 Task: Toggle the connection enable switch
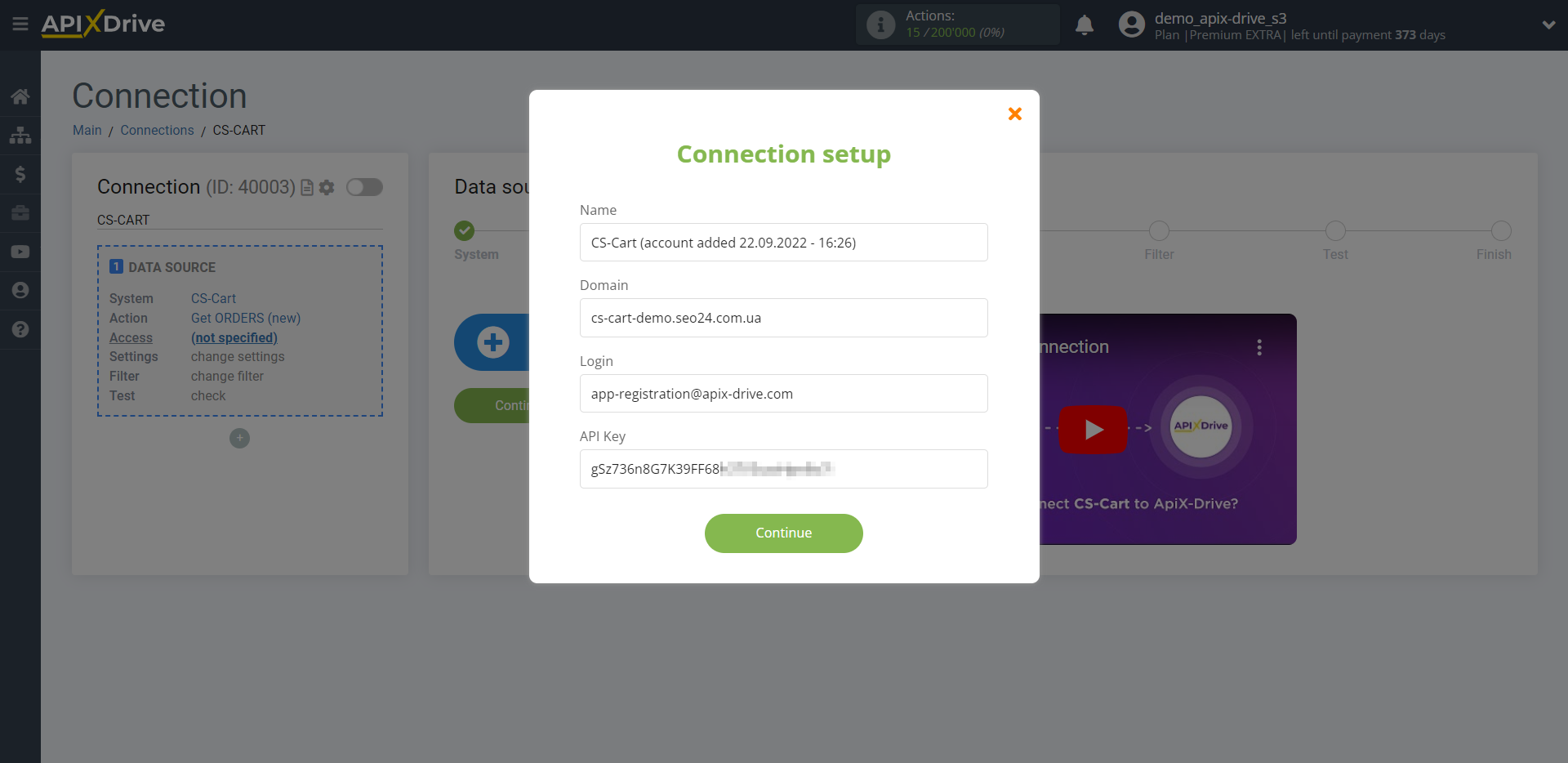pos(364,187)
